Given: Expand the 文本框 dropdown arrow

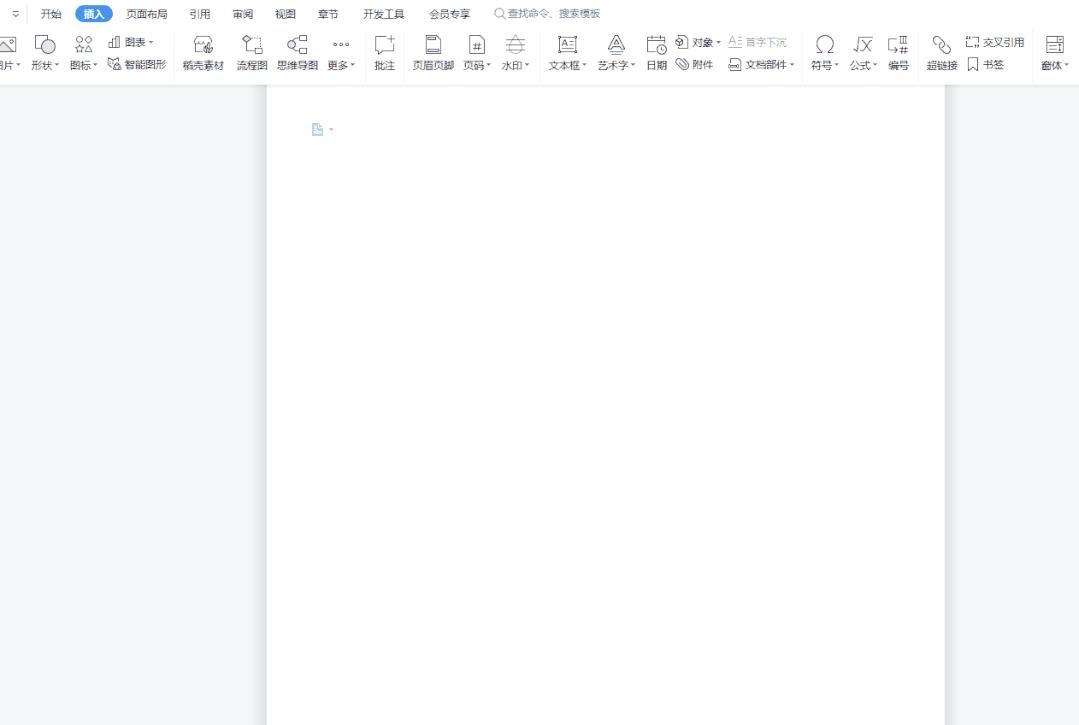Looking at the screenshot, I should coord(585,65).
